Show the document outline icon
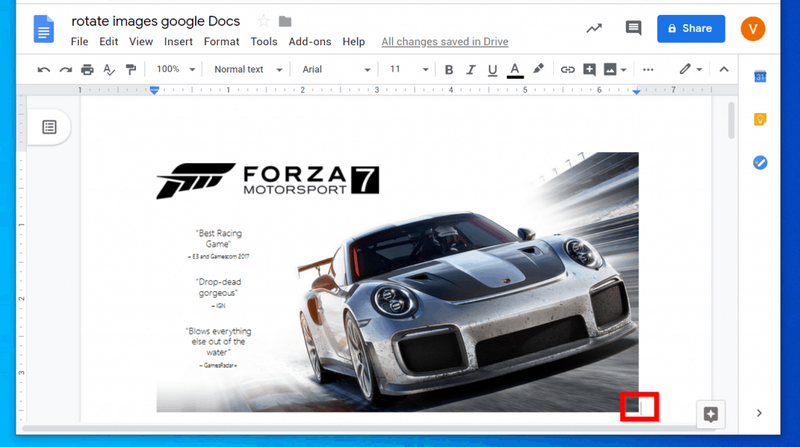800x447 pixels. (x=49, y=127)
